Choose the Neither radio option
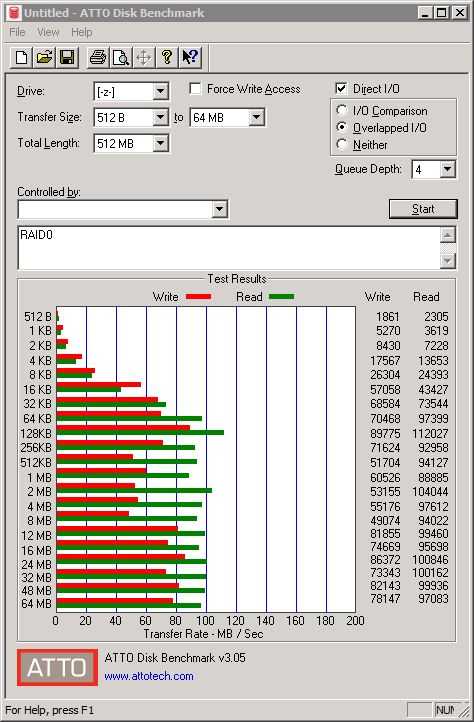 pyautogui.click(x=342, y=144)
